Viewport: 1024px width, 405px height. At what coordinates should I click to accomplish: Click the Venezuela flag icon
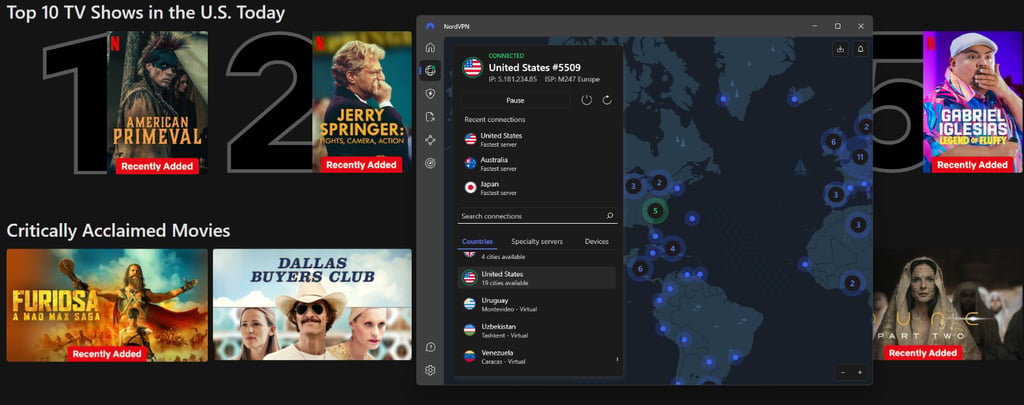(470, 356)
